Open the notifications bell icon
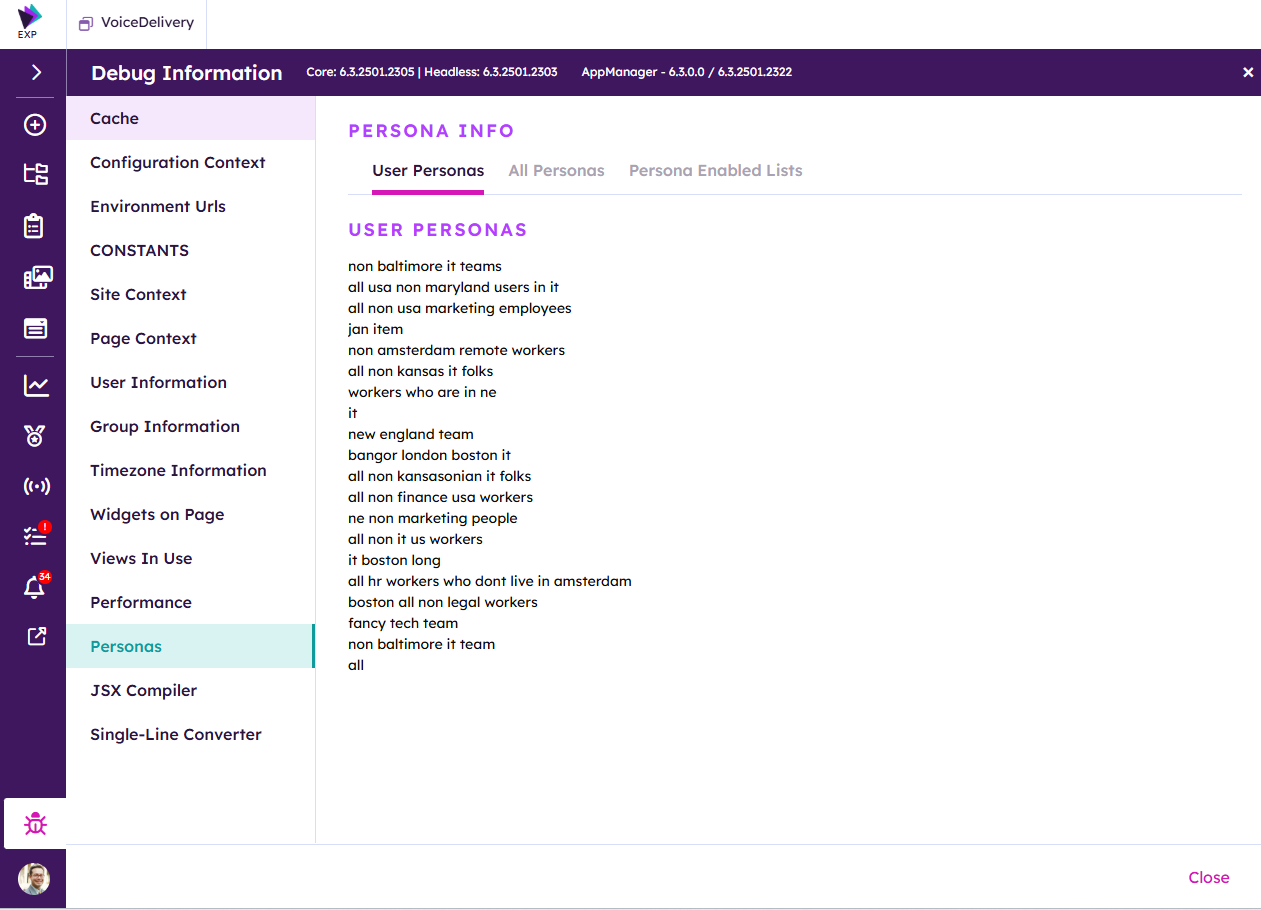Viewport: 1261px width, 910px height. pos(35,588)
